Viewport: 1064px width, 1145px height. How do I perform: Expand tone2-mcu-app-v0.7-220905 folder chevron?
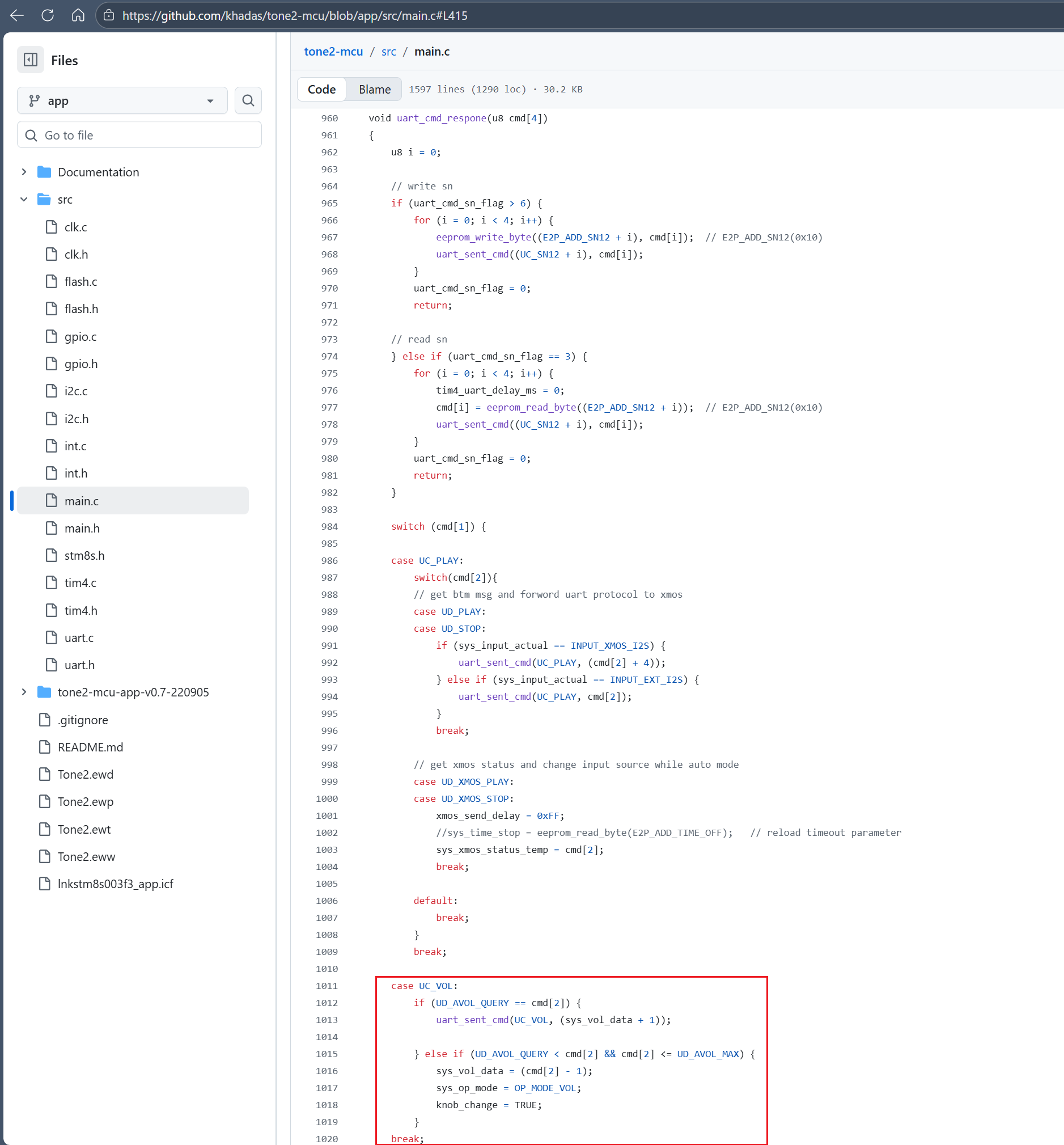click(x=24, y=692)
